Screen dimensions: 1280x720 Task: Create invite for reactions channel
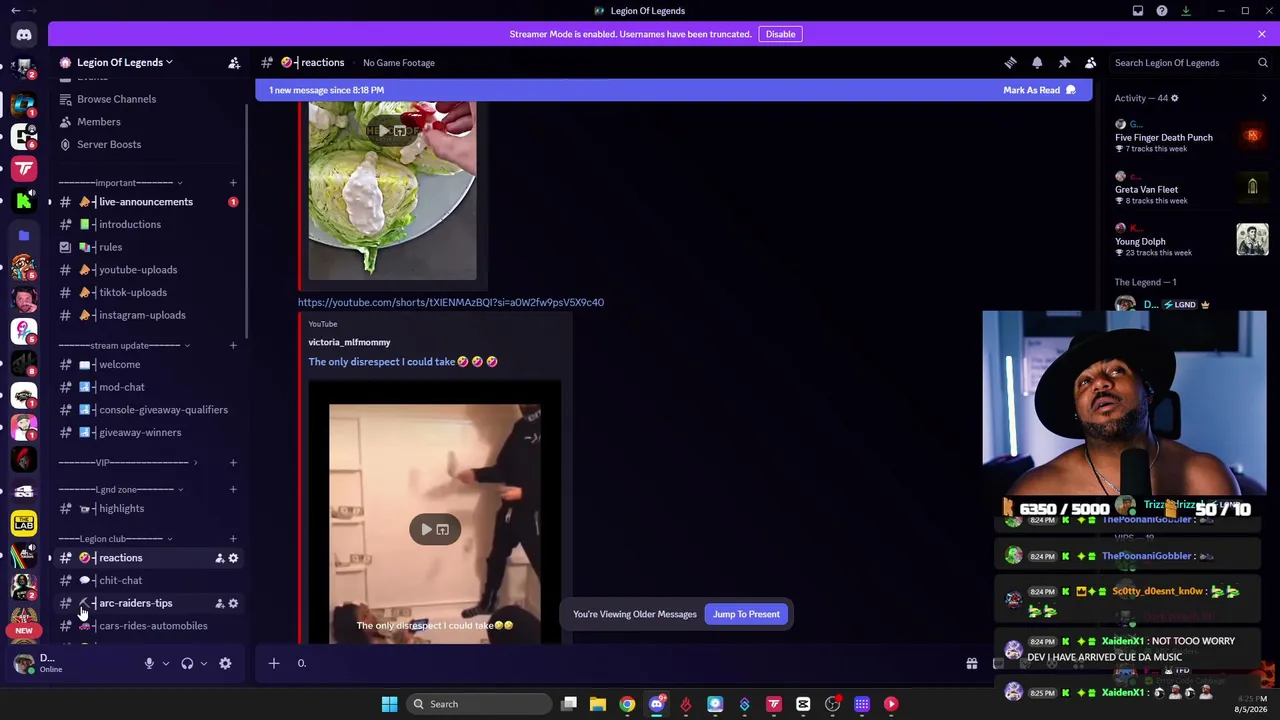point(219,558)
